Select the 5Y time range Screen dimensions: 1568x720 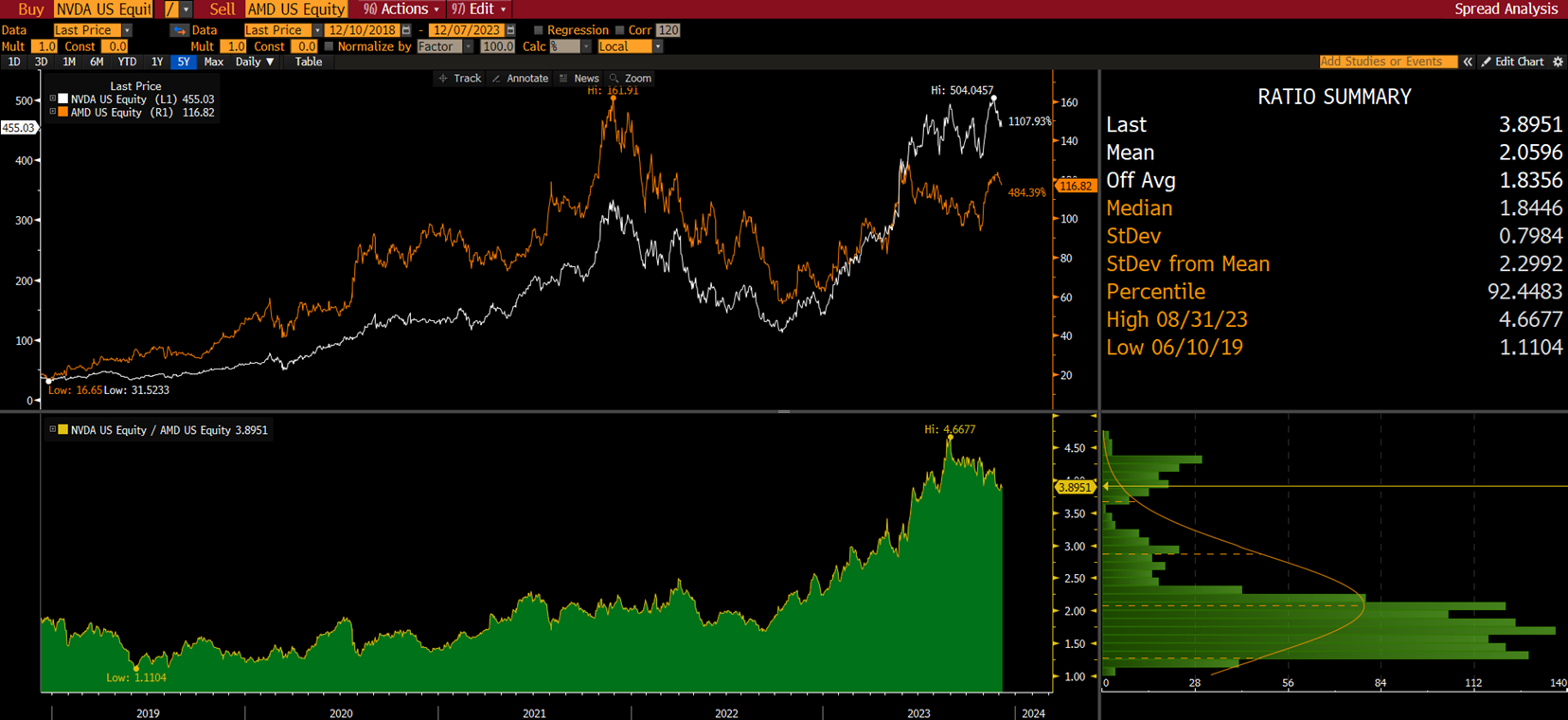point(184,62)
